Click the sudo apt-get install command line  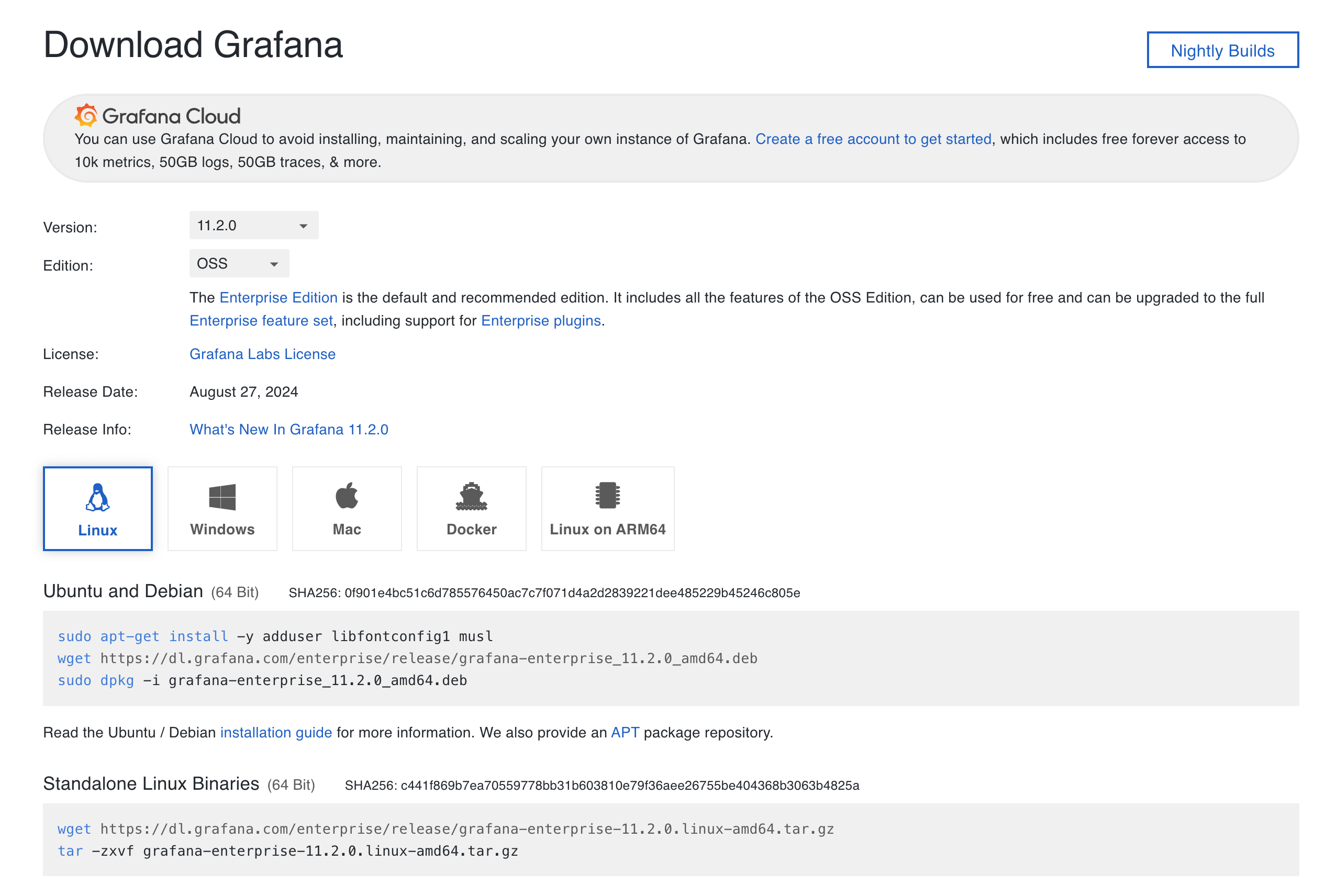(x=275, y=636)
